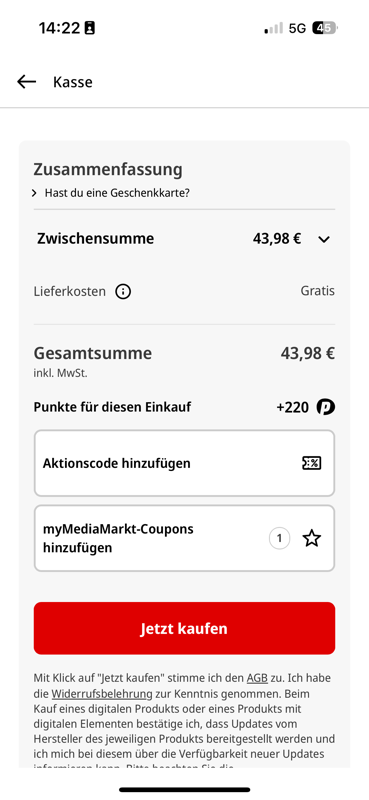Tap the 5G signal status indicator
The width and height of the screenshot is (369, 800).
pyautogui.click(x=297, y=28)
